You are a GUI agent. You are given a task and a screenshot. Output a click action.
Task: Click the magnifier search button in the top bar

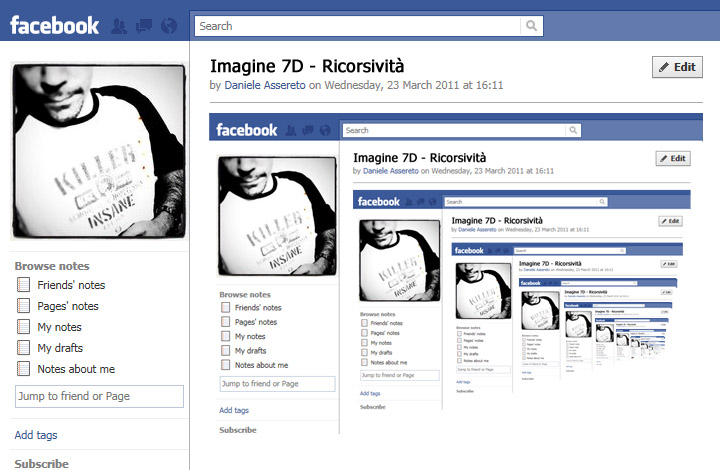532,26
